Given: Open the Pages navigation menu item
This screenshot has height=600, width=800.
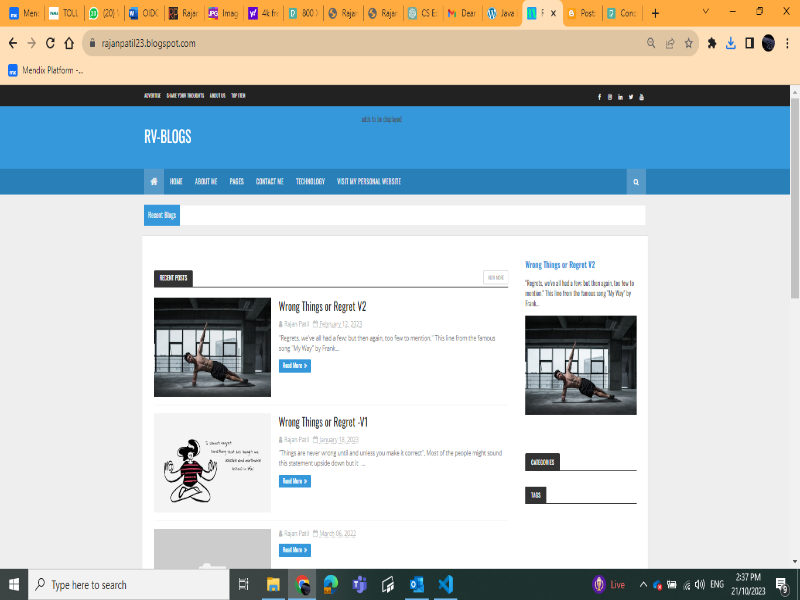Looking at the screenshot, I should coord(236,182).
